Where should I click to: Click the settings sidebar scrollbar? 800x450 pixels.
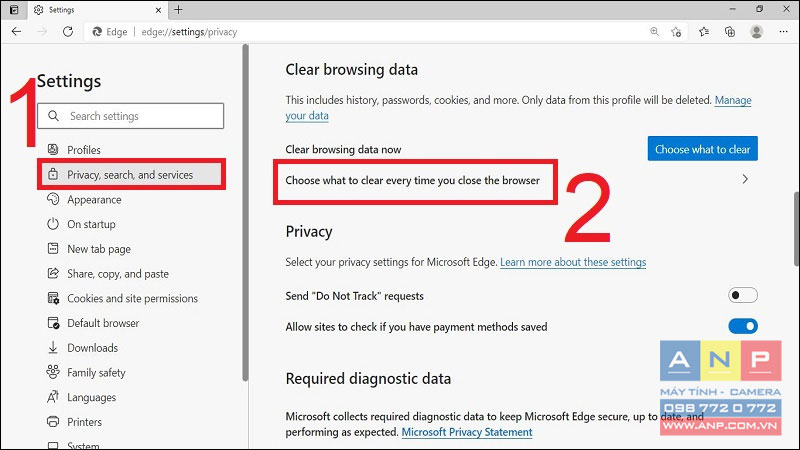[x=245, y=213]
